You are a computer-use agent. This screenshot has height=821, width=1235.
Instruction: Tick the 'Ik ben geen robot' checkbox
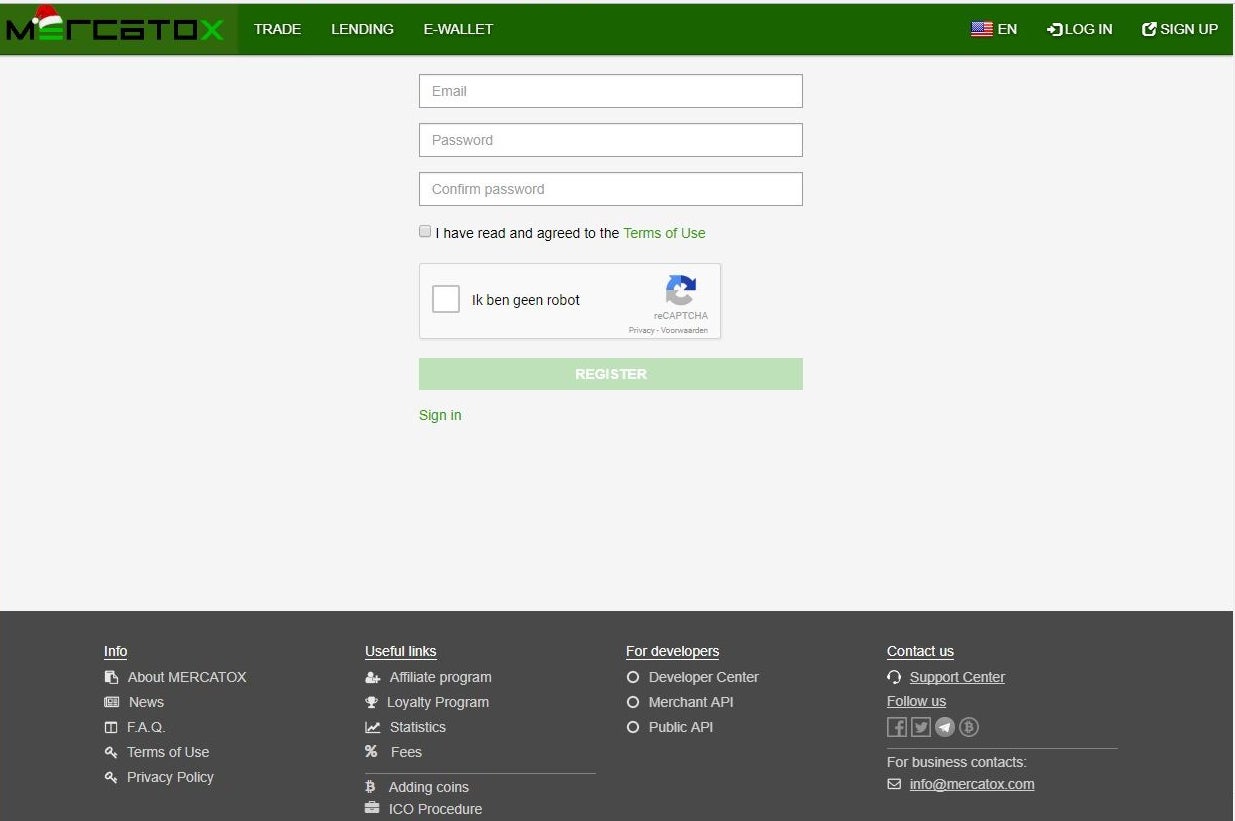(x=446, y=299)
